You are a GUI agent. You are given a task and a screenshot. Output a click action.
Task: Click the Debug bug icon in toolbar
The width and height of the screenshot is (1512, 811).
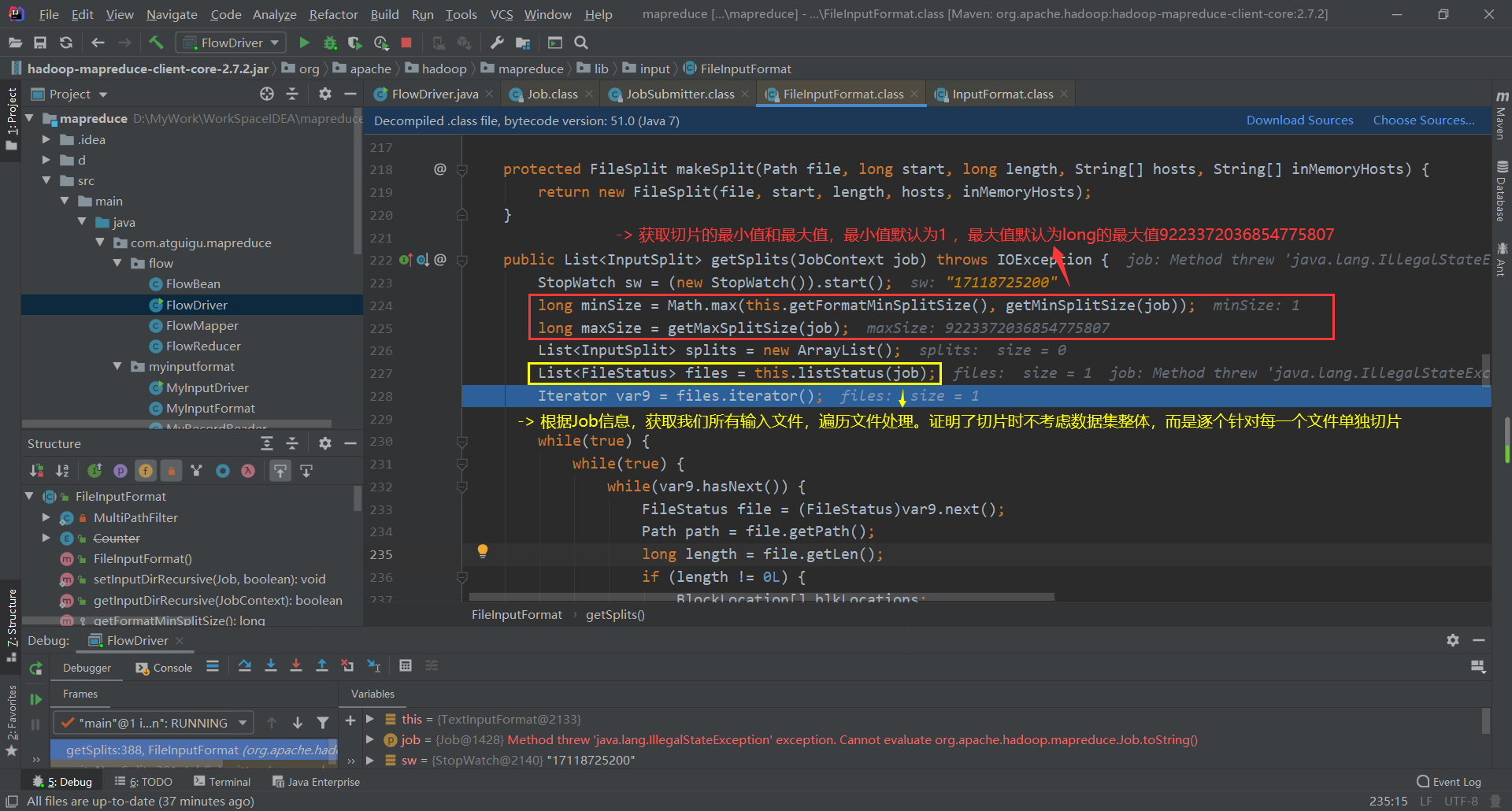pos(330,43)
